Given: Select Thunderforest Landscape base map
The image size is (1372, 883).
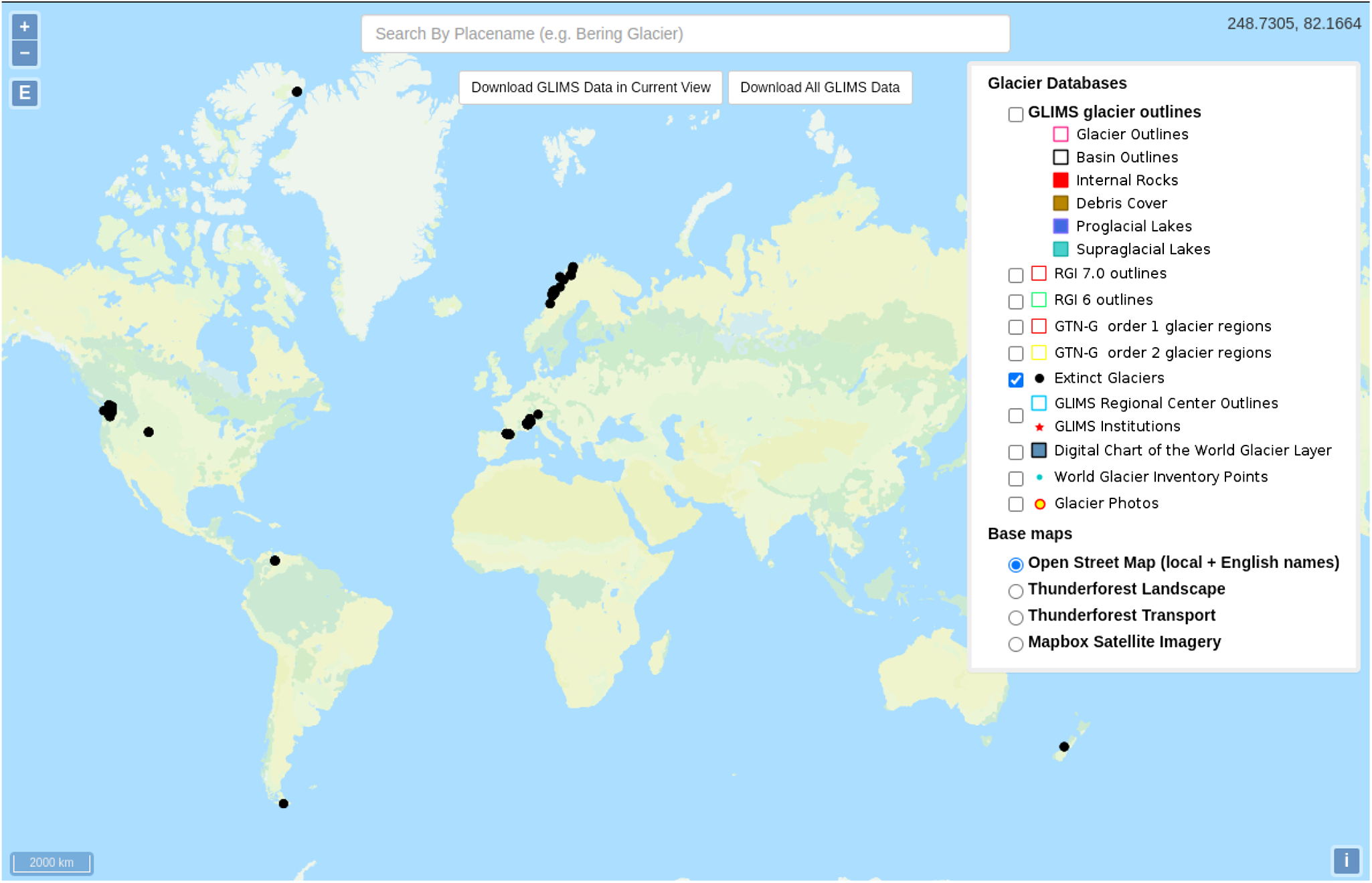Looking at the screenshot, I should 1016,591.
